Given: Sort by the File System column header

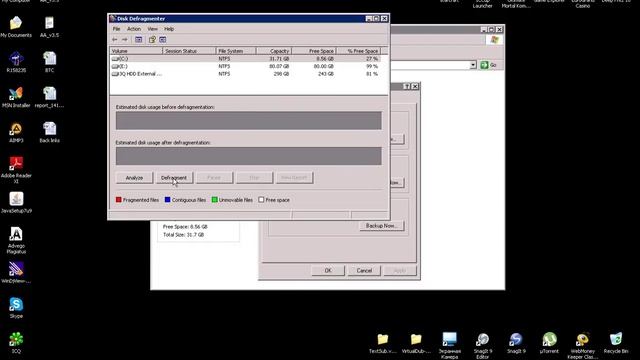Looking at the screenshot, I should point(236,51).
